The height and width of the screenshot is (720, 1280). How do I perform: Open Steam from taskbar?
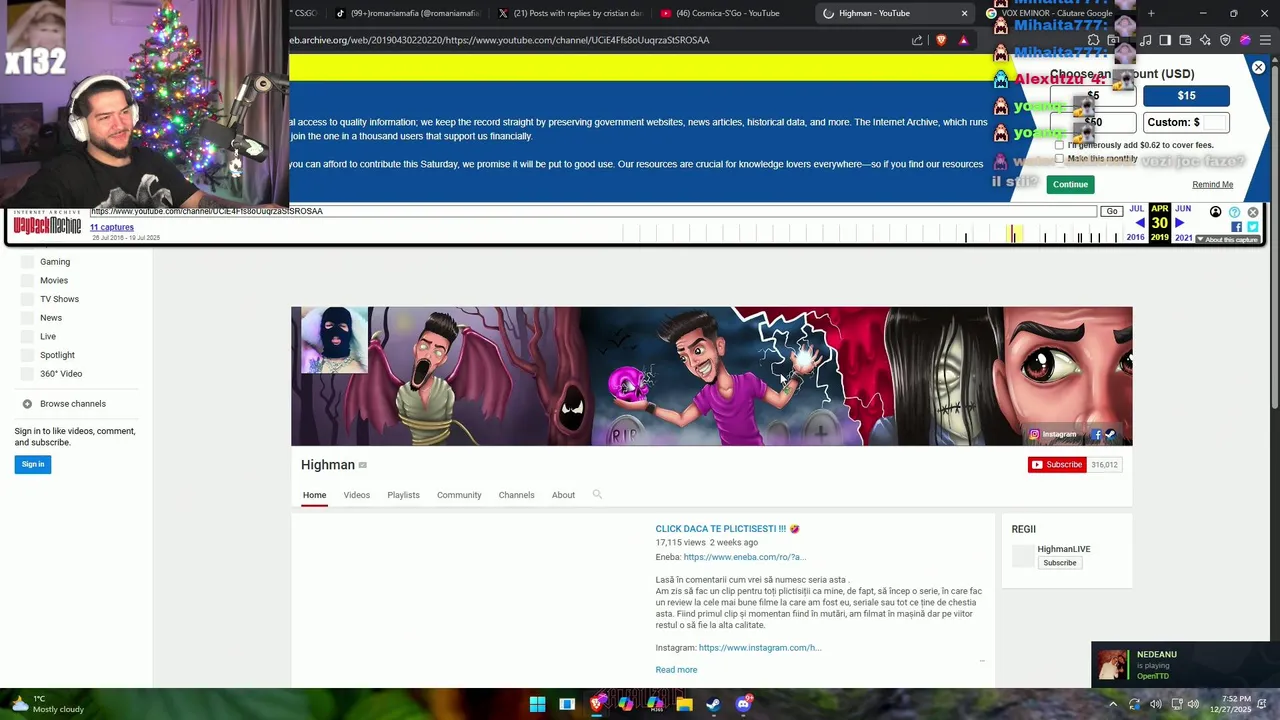[x=713, y=704]
